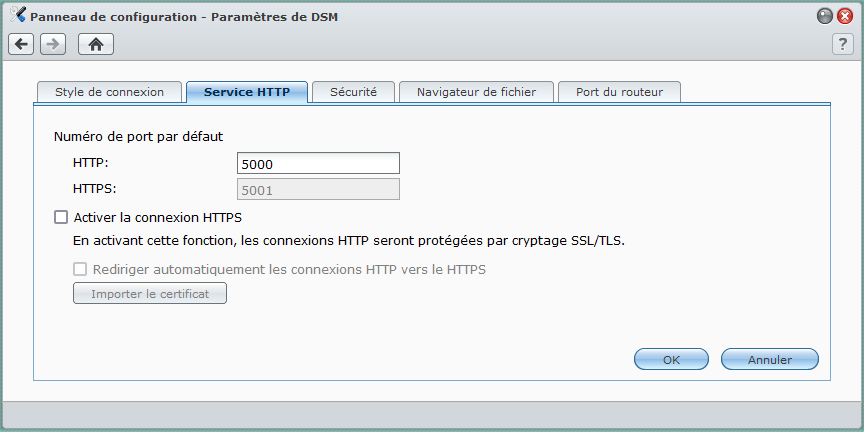
Task: Click the wrench icon in the title bar
Action: point(18,15)
